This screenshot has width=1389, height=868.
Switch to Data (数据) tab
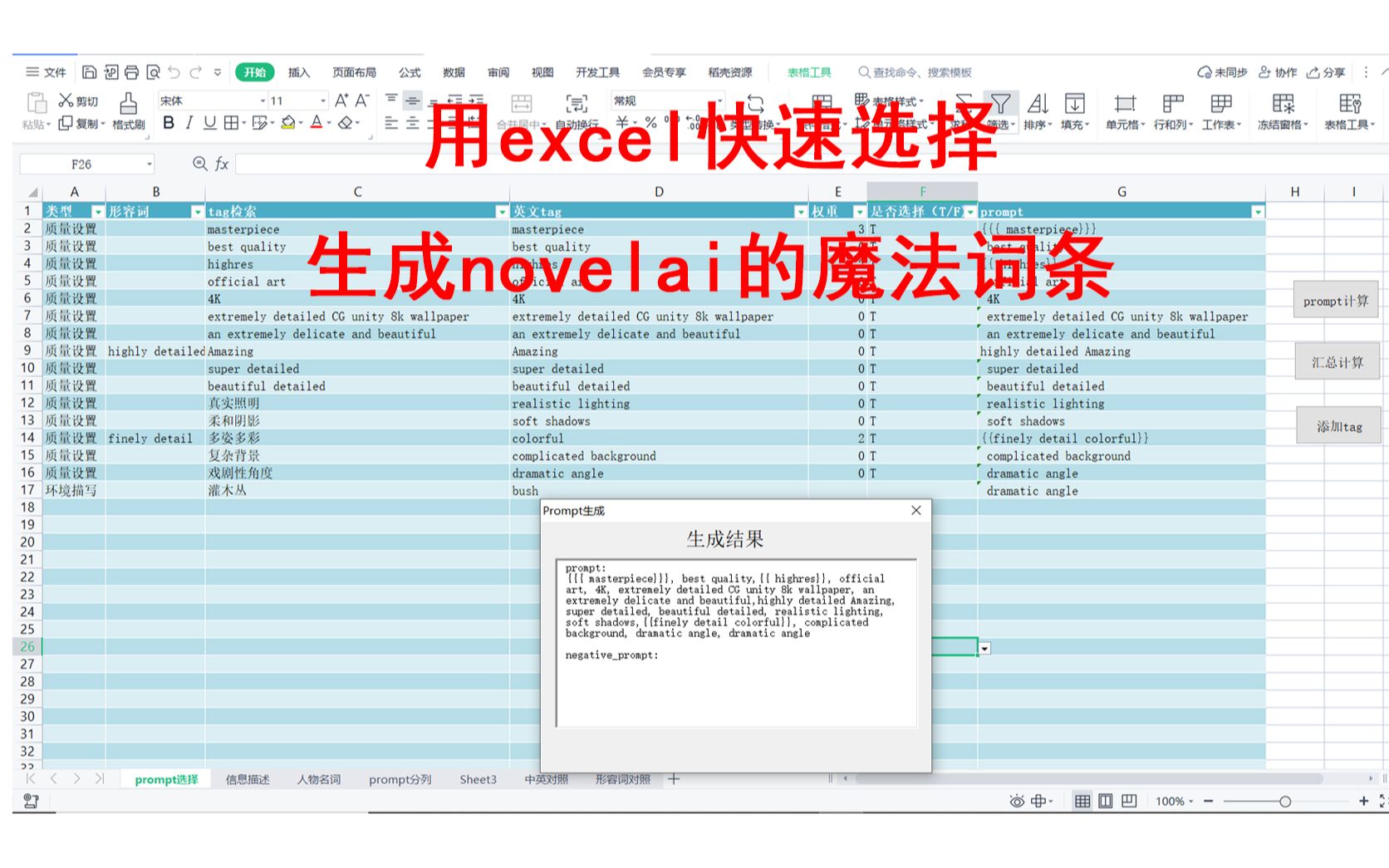point(454,72)
